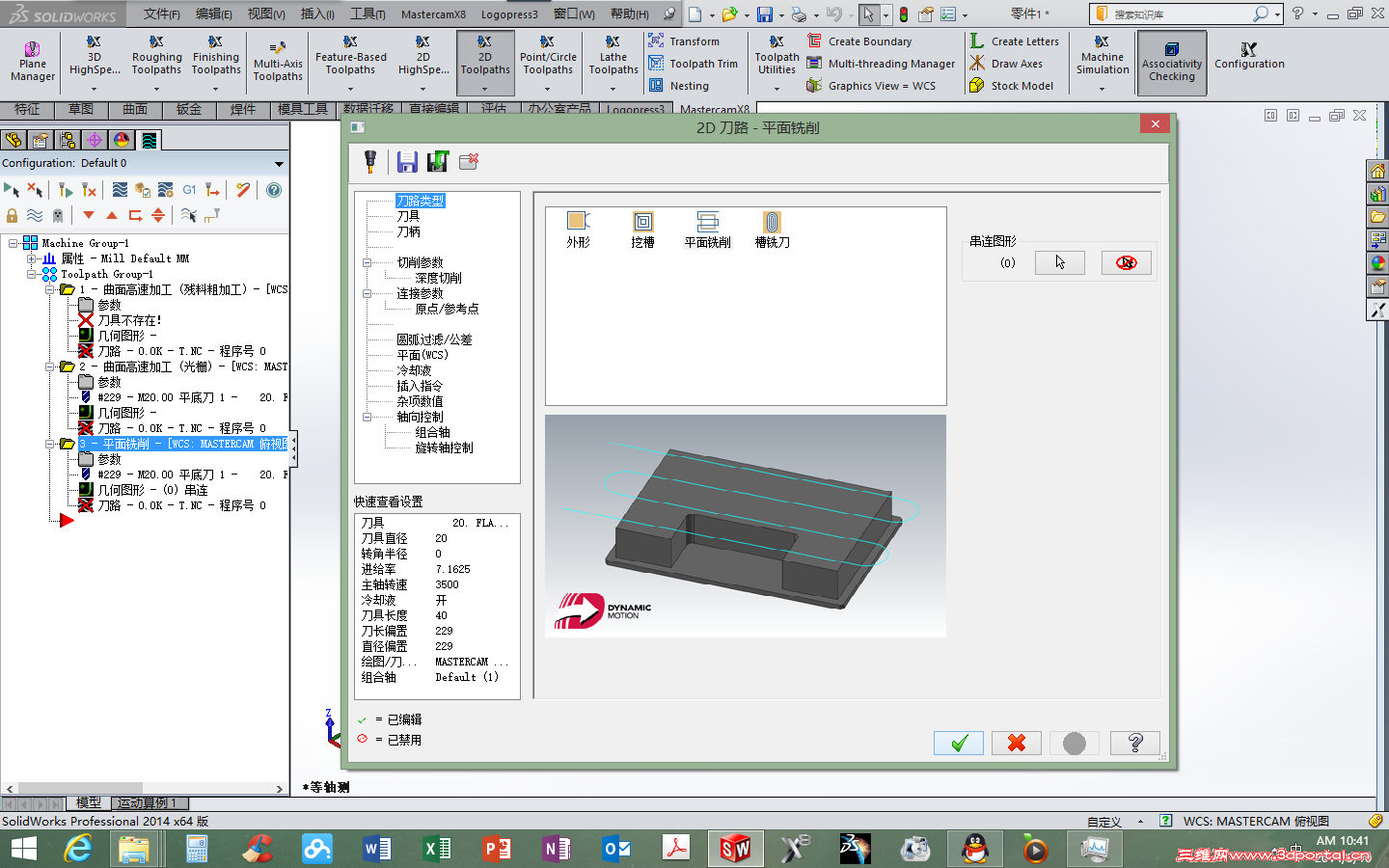Open the 文件(F) menu
Screen dimensions: 1389x868
(162, 14)
